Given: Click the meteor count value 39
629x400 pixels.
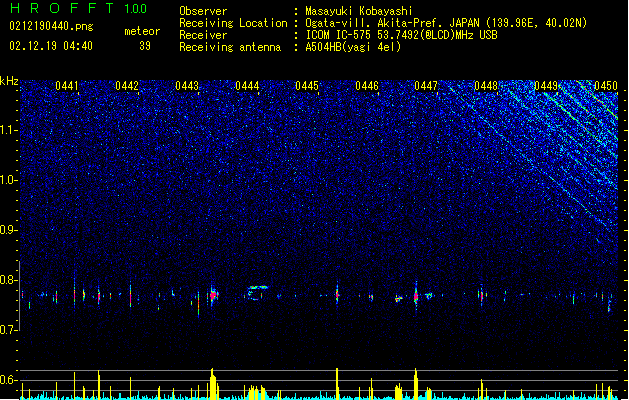Looking at the screenshot, I should [145, 46].
